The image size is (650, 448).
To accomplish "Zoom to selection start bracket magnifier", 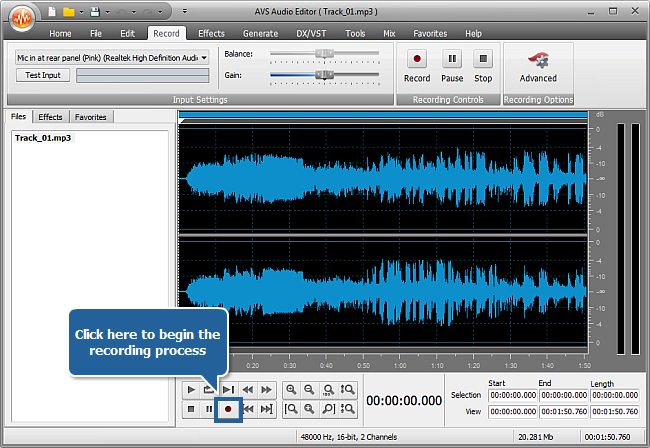I will [x=291, y=409].
